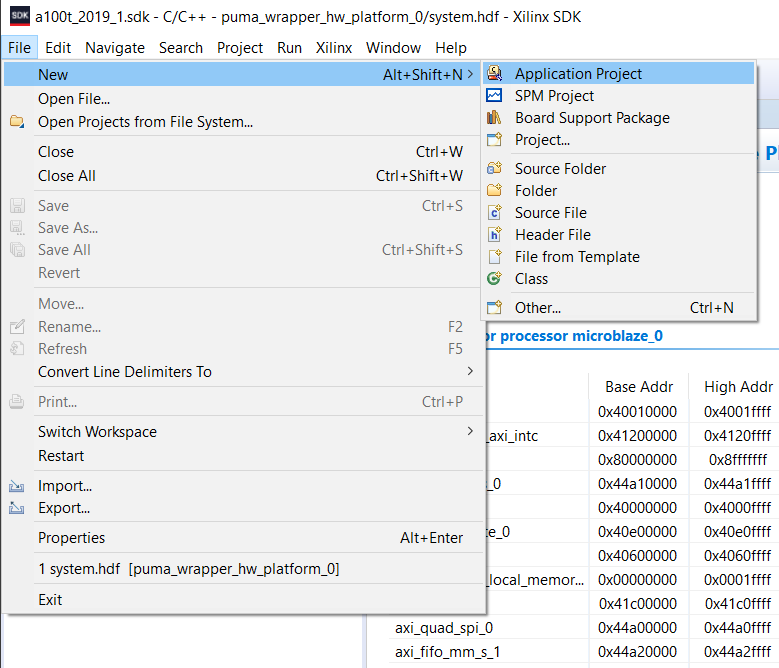Click the Xilinx SDK logo in the title bar
The height and width of the screenshot is (668, 779).
[20, 16]
